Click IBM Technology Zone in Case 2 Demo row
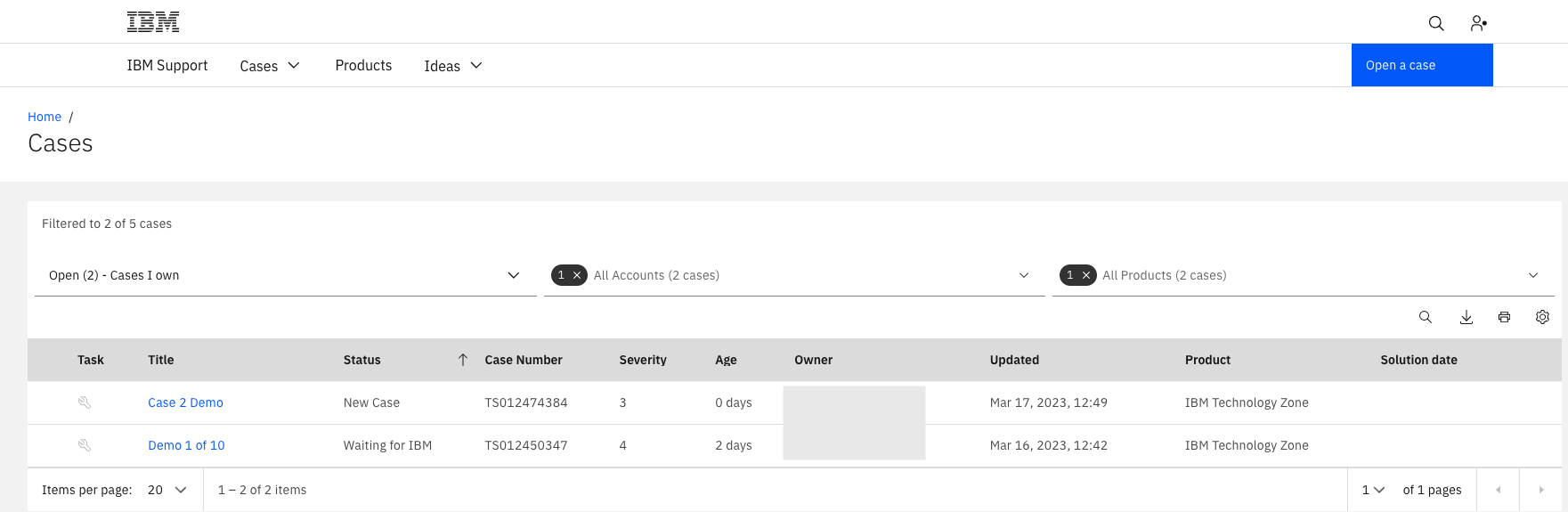Screen dimensions: 1568x512 coord(1247,402)
